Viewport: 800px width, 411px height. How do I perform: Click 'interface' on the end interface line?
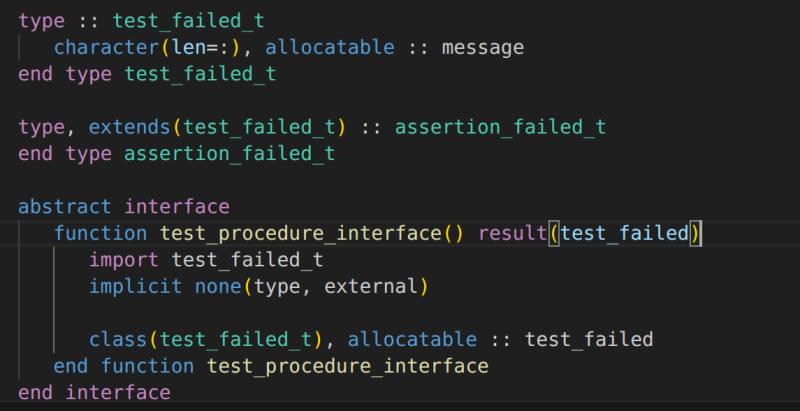[x=118, y=393]
